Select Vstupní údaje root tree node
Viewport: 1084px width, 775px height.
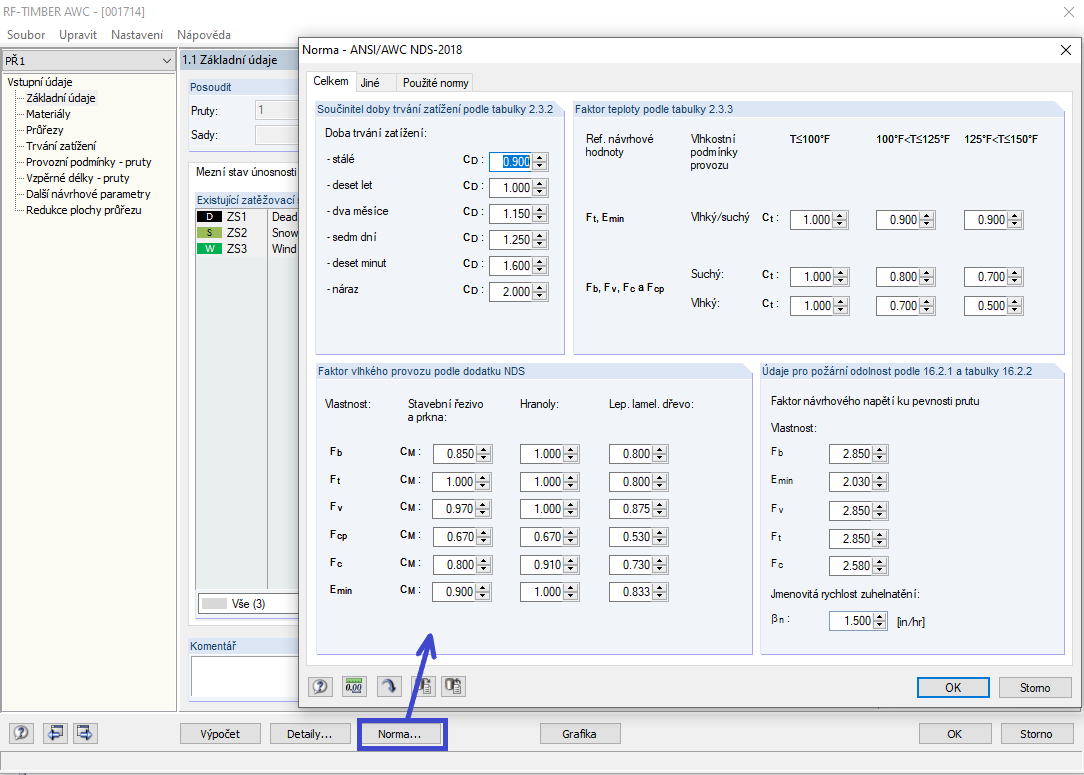click(39, 82)
